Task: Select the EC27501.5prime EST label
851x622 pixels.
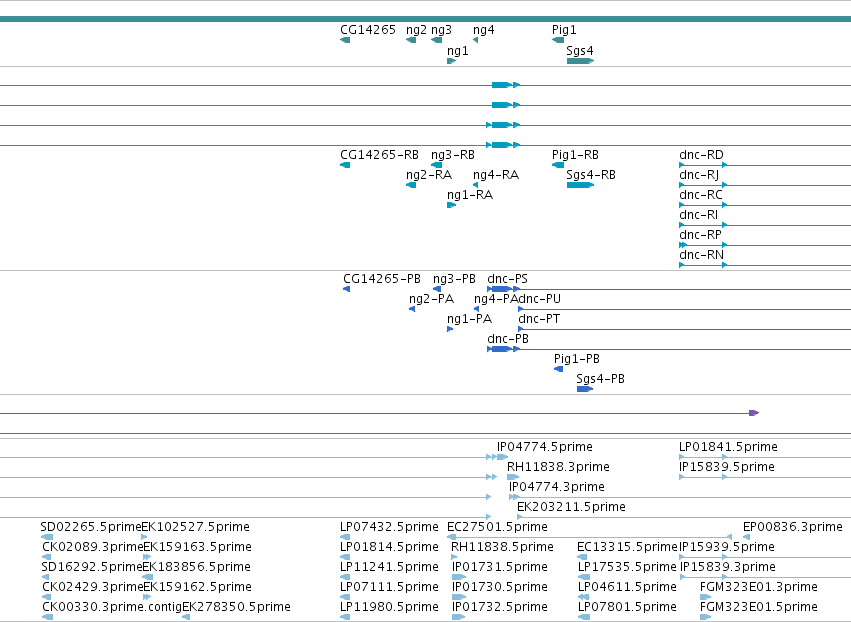Action: pos(497,527)
